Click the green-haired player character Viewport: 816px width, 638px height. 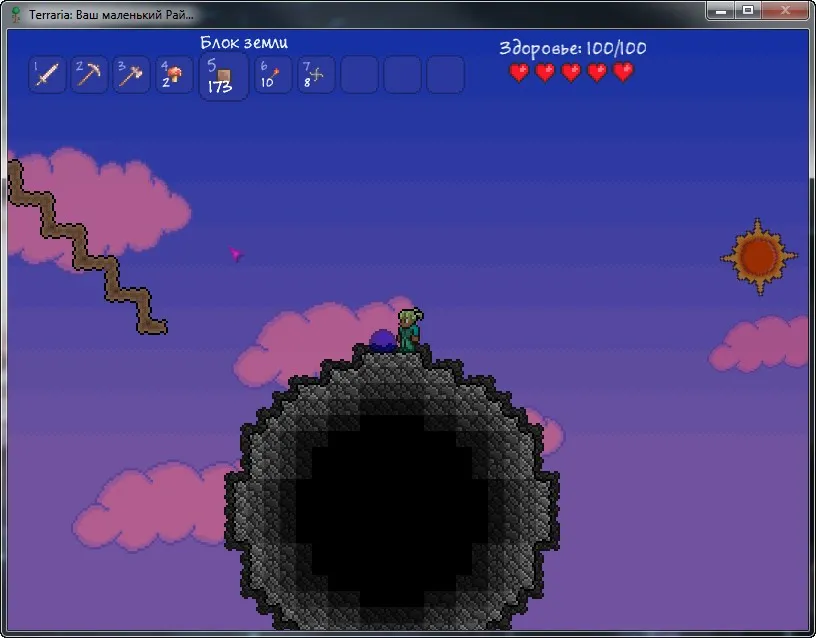(x=409, y=330)
